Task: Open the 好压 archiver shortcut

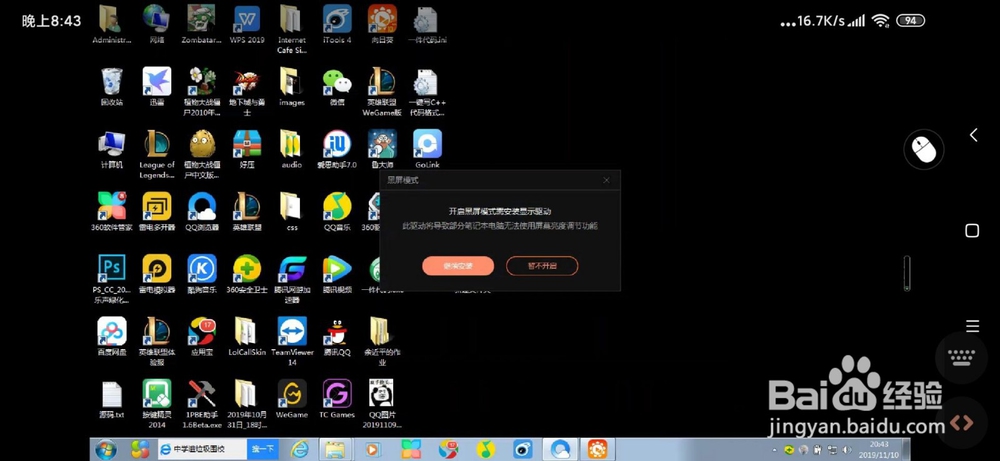Action: coord(247,149)
